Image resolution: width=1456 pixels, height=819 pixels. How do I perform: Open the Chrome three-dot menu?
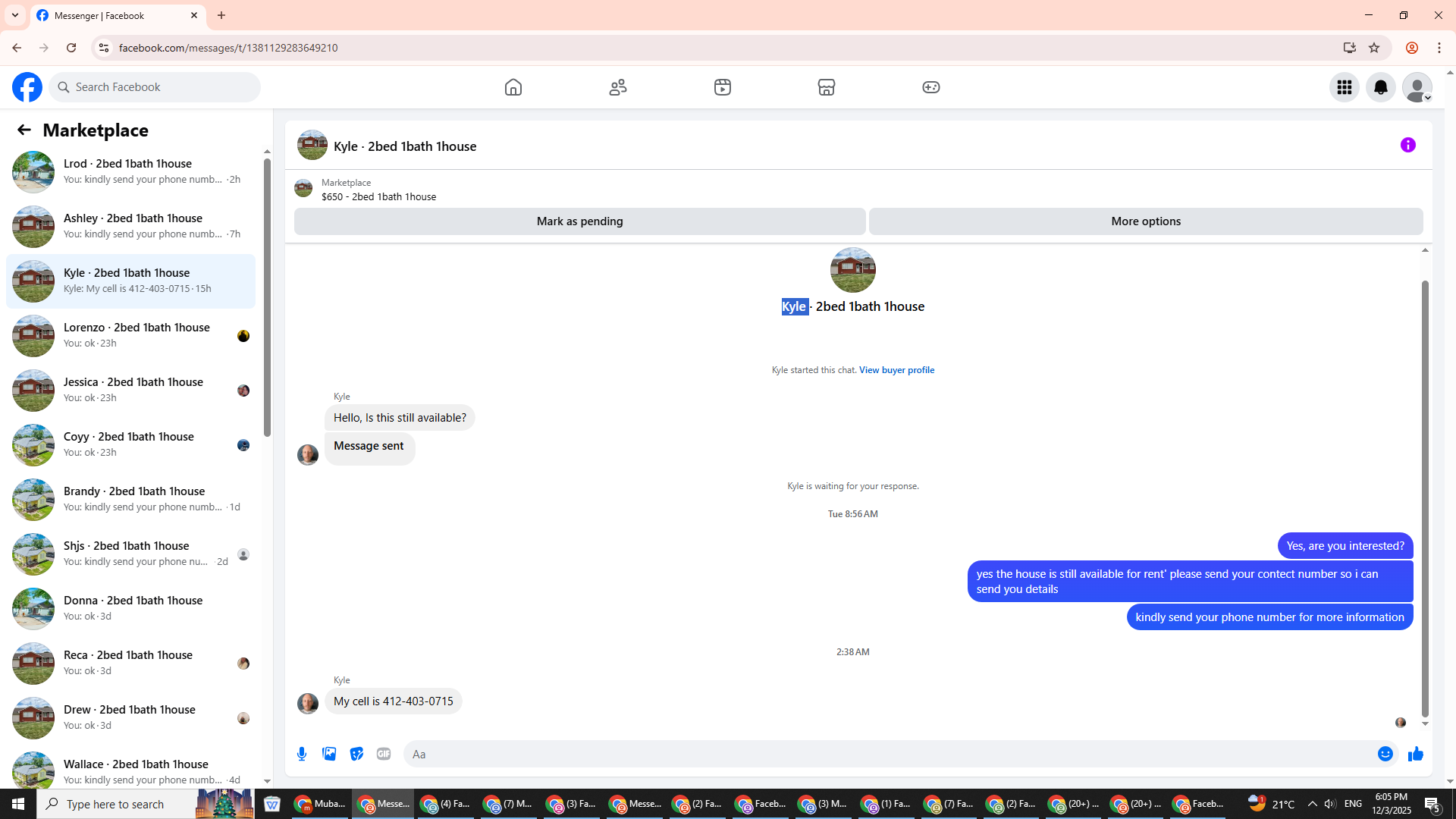(x=1439, y=48)
